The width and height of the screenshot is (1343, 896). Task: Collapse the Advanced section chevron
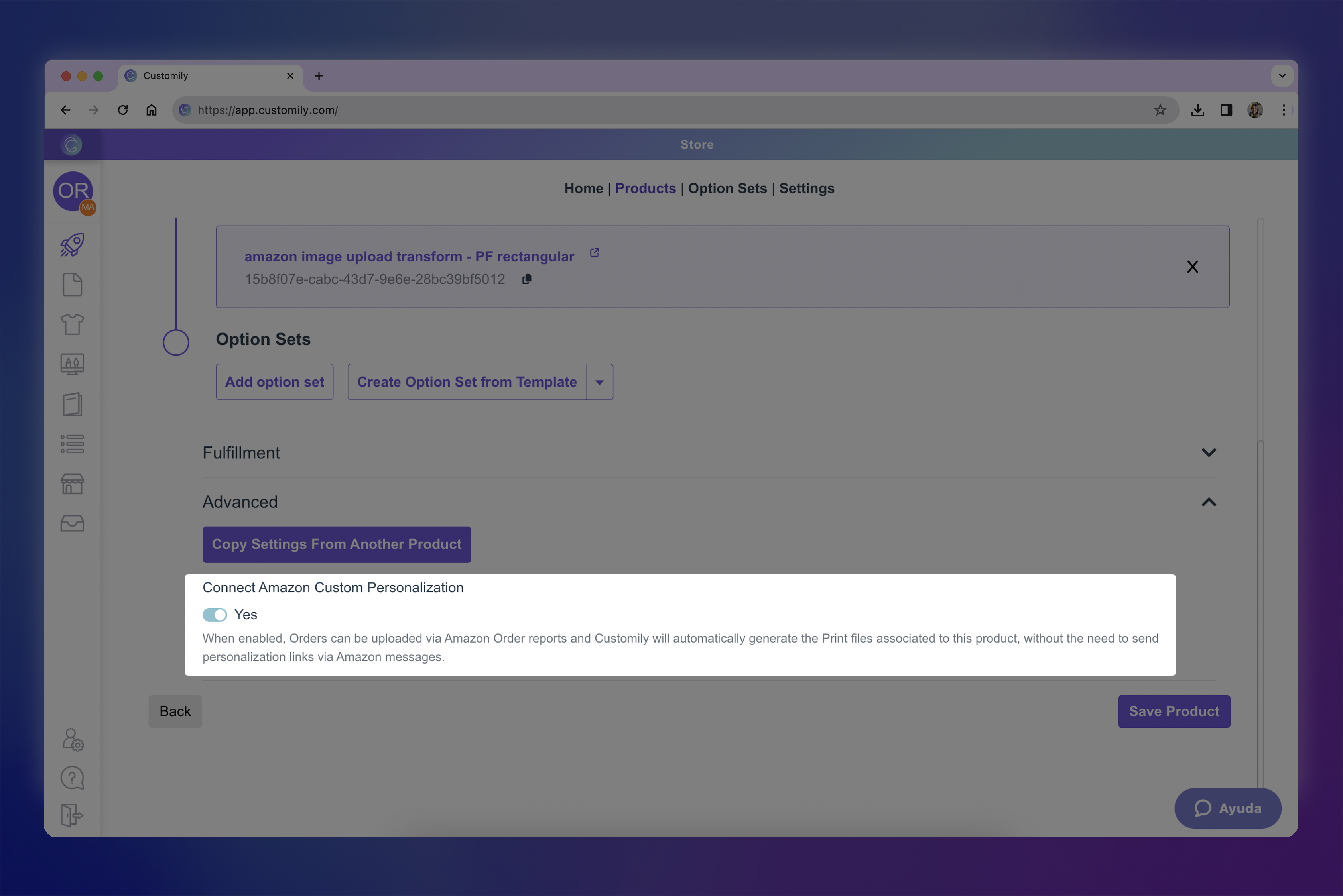point(1209,502)
